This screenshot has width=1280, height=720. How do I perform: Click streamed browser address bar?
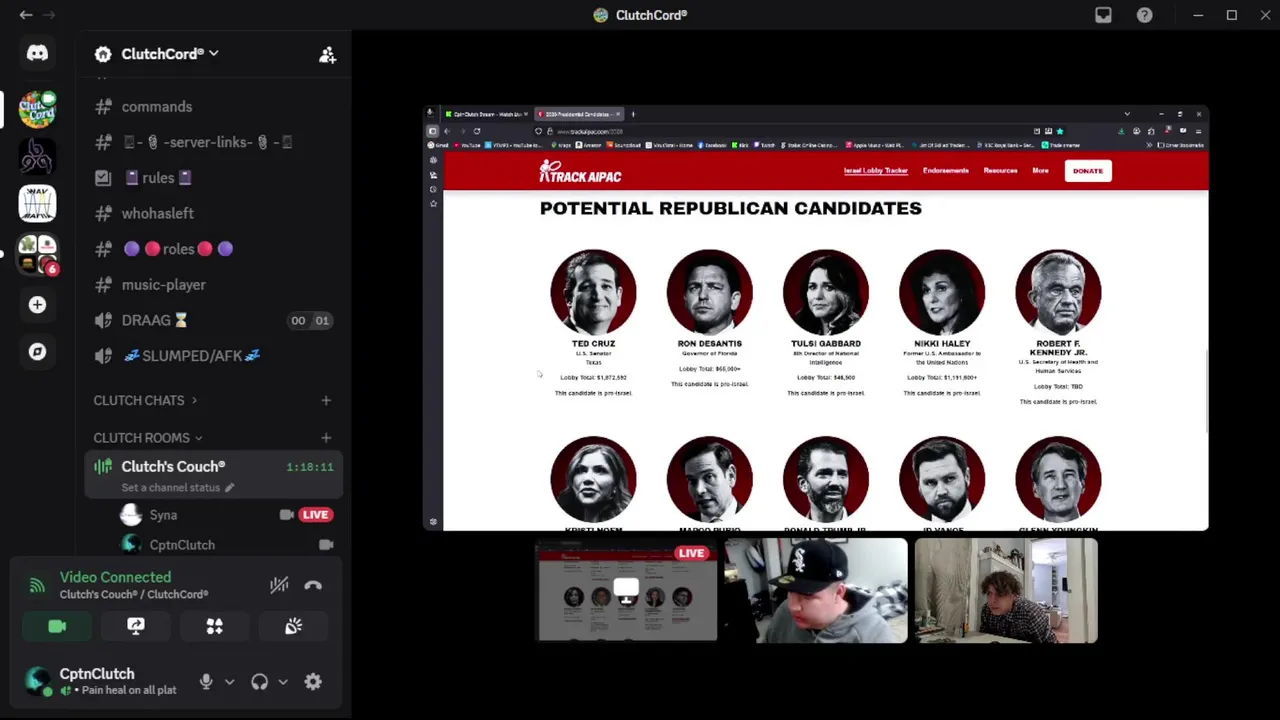(780, 131)
